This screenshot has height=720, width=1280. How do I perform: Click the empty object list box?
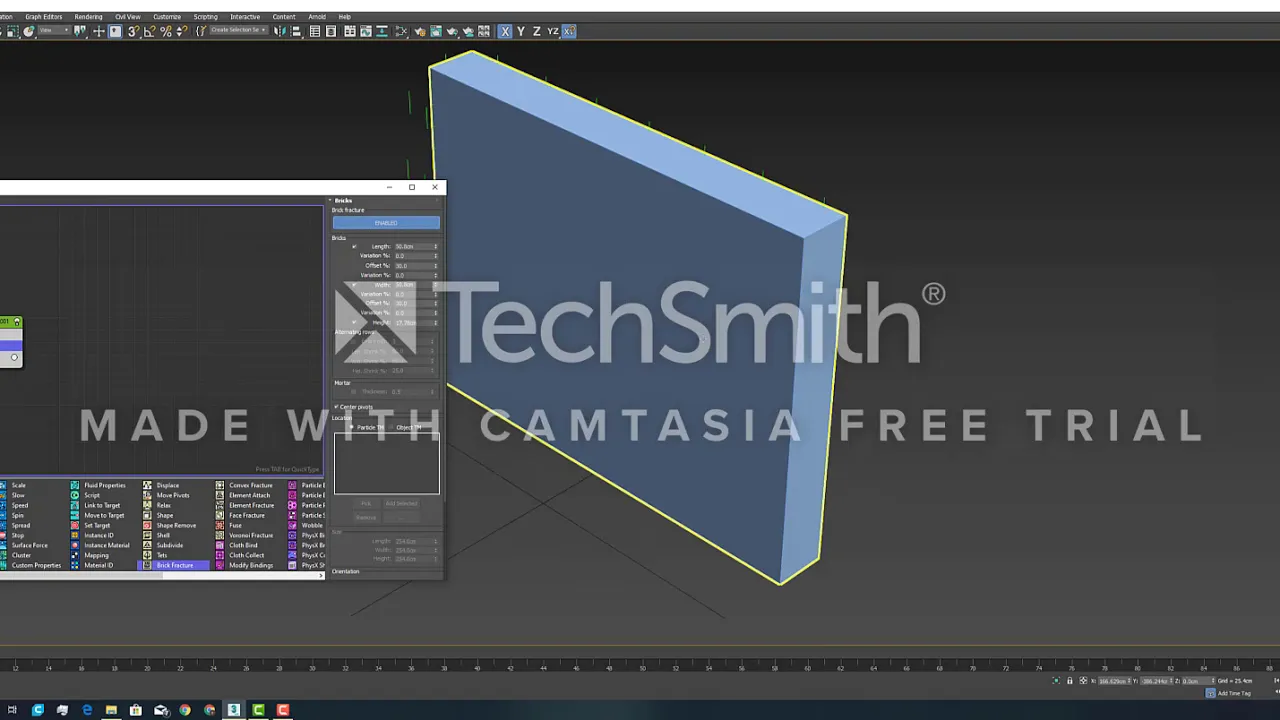[386, 464]
